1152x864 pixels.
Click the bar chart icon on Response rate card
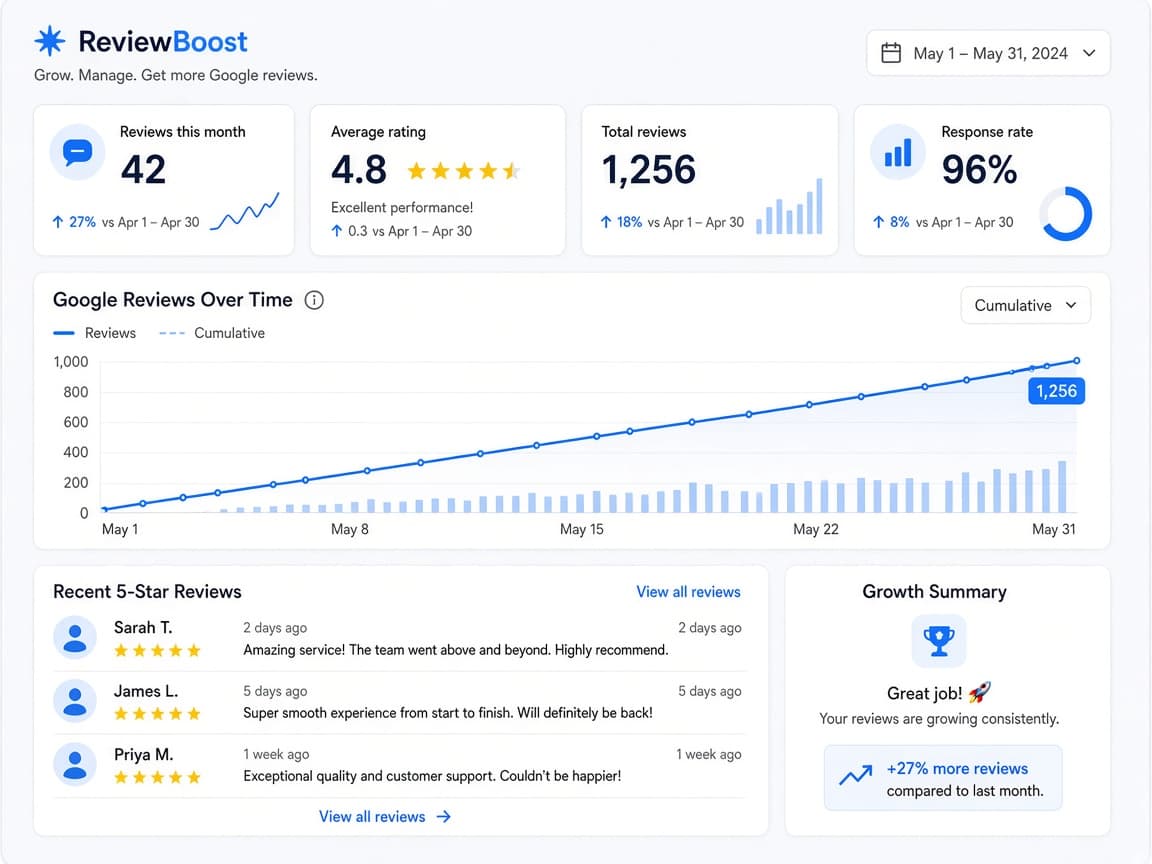tap(898, 152)
